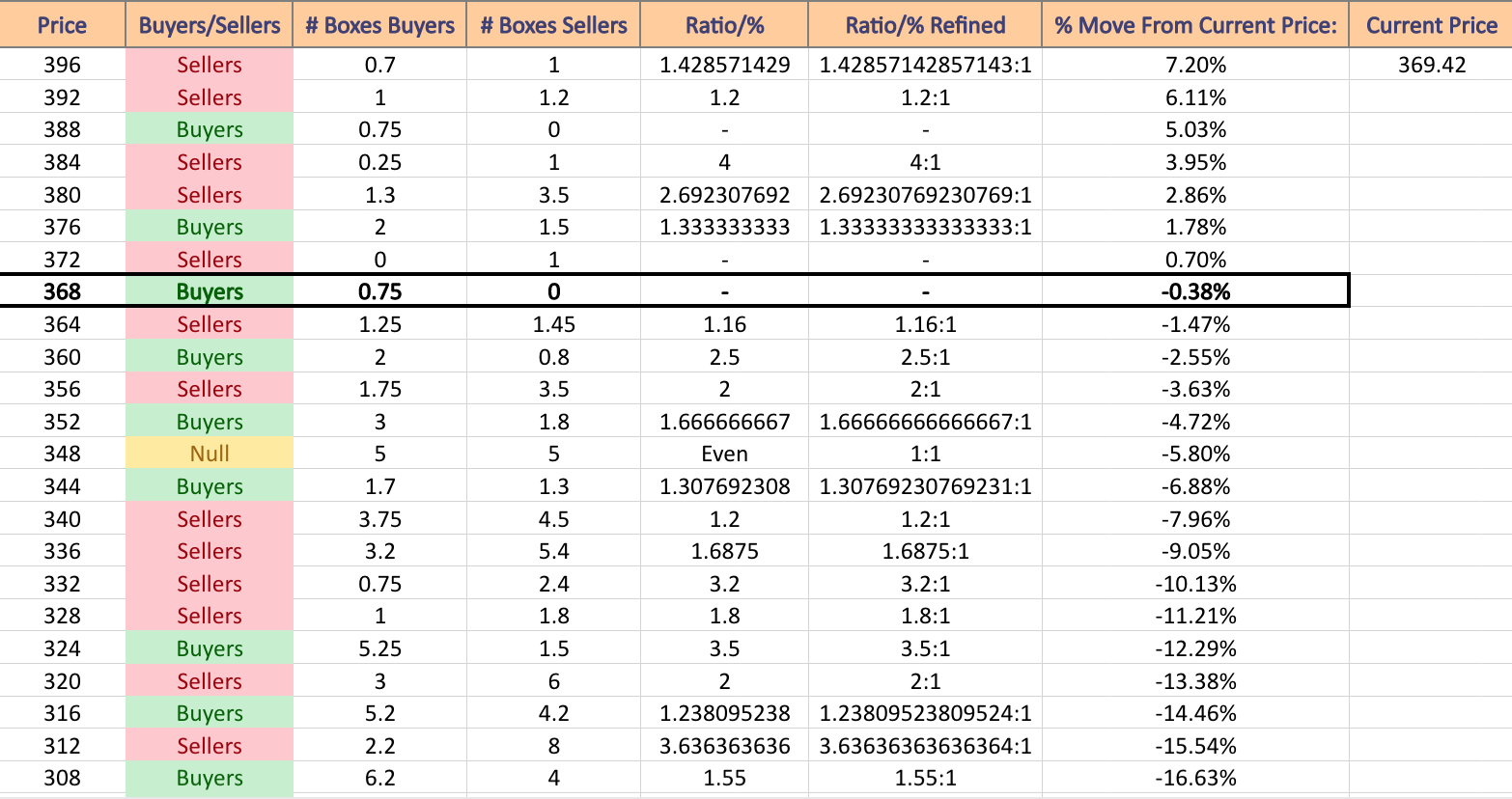Click the 3.95% move cell

point(1195,162)
